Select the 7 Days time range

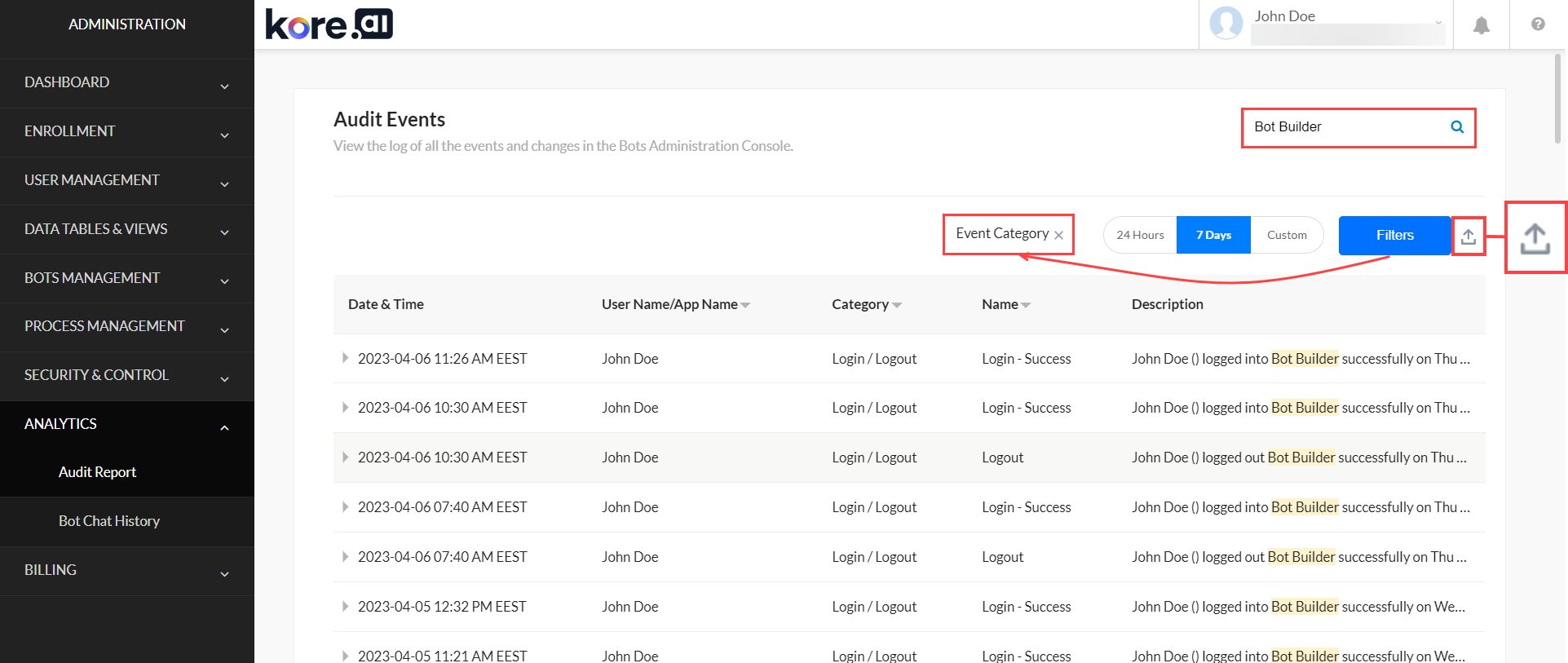tap(1213, 235)
